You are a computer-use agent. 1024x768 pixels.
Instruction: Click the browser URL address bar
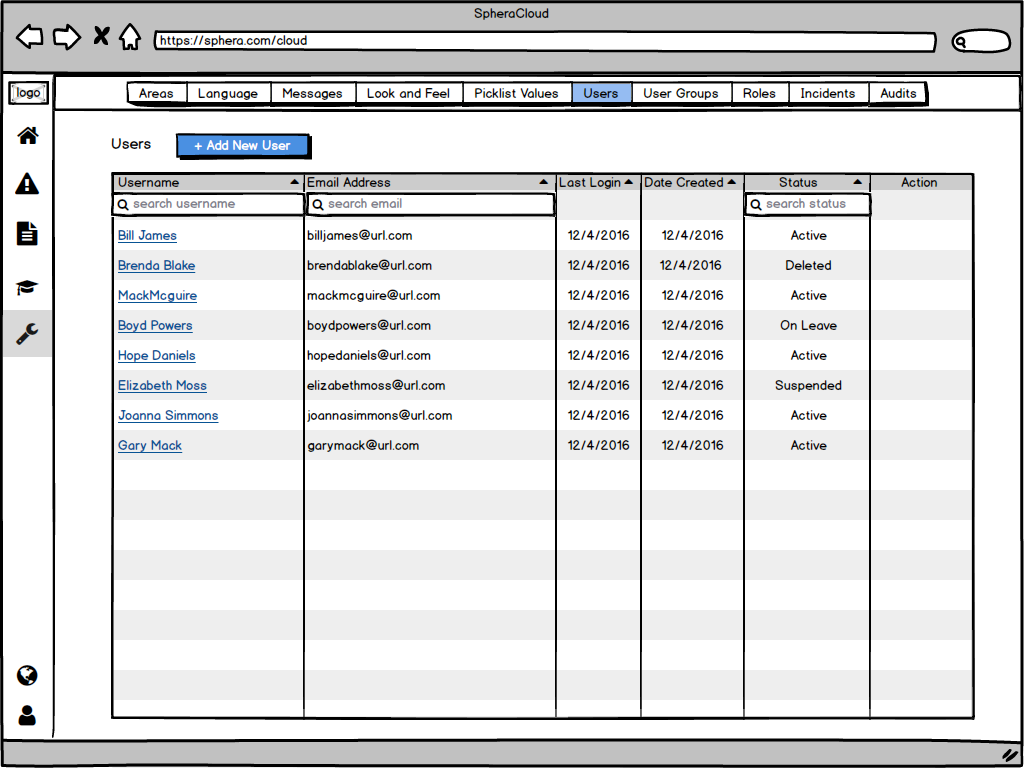click(545, 41)
